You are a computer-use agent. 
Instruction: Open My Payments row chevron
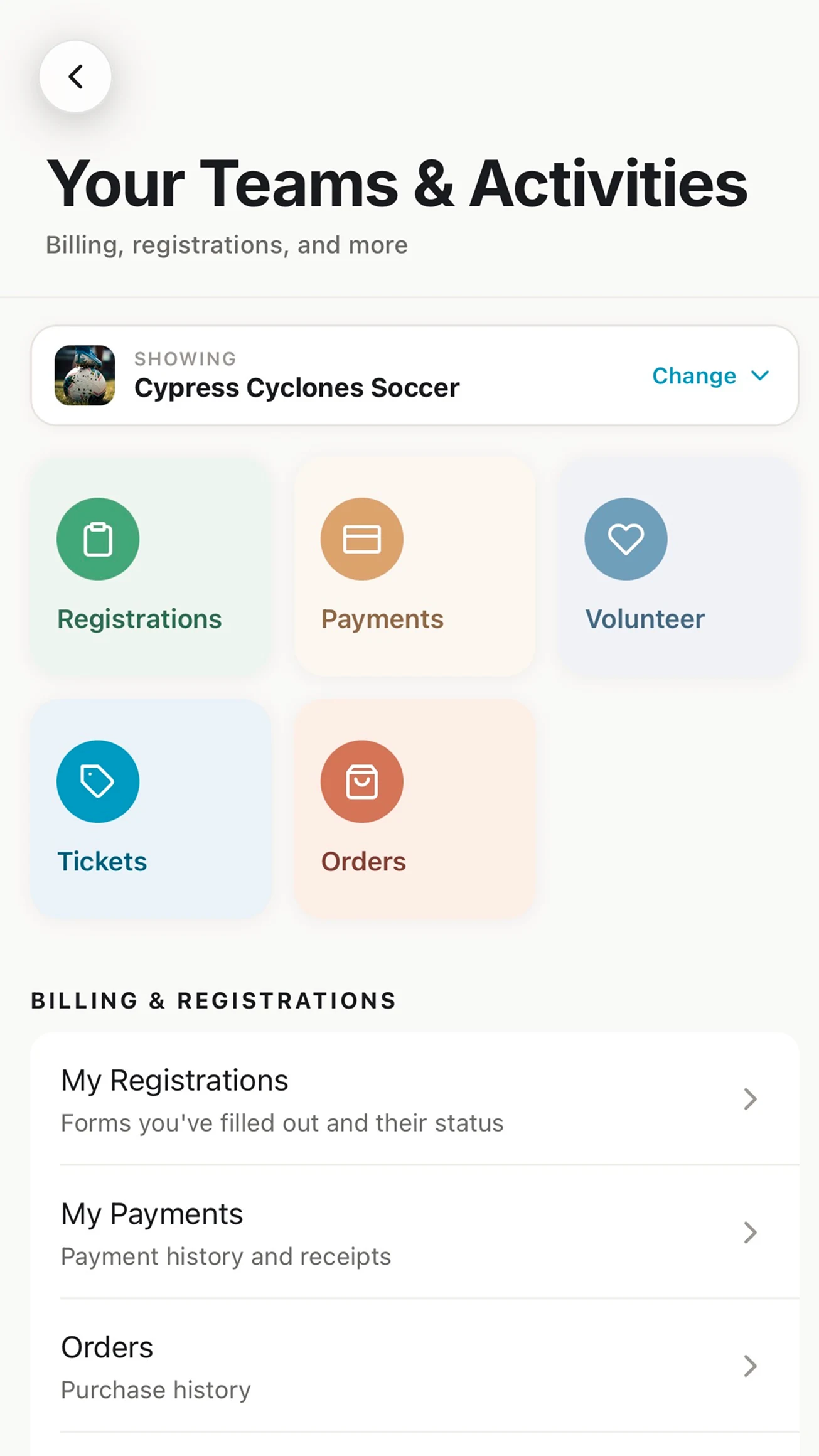[750, 1233]
